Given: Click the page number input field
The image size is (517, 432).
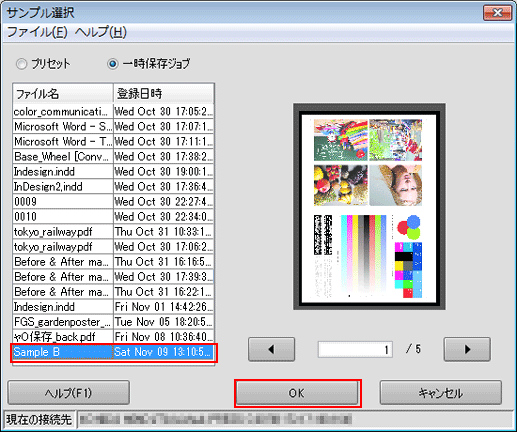Looking at the screenshot, I should coord(355,349).
